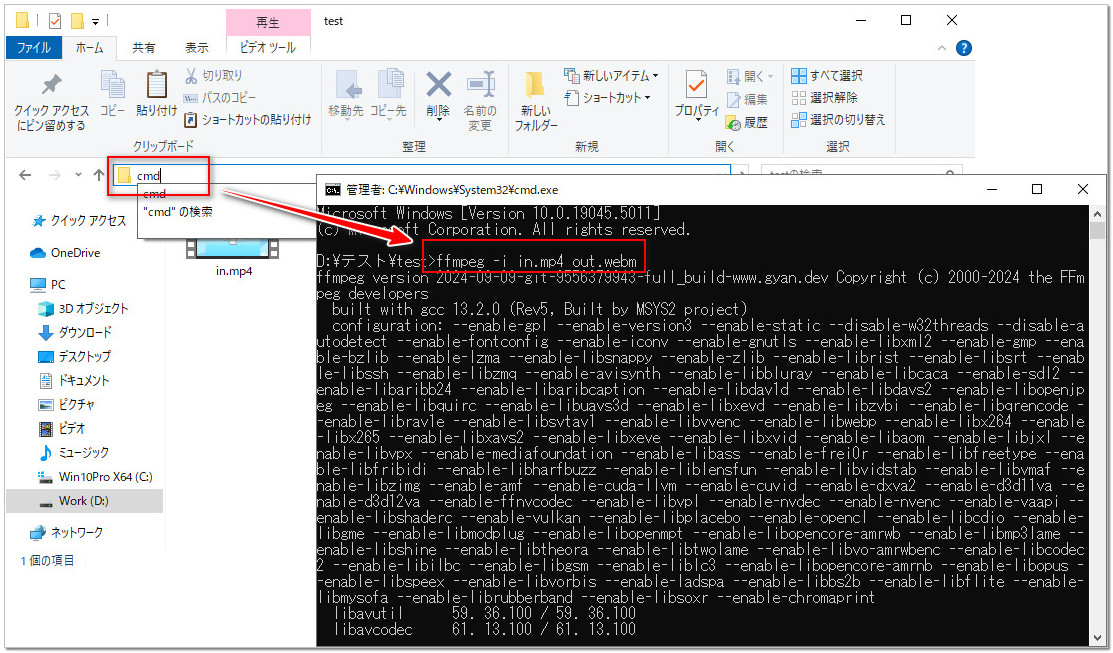Screen dimensions: 1113x653
Task: Collapse the ribbon with the chevron
Action: point(942,48)
